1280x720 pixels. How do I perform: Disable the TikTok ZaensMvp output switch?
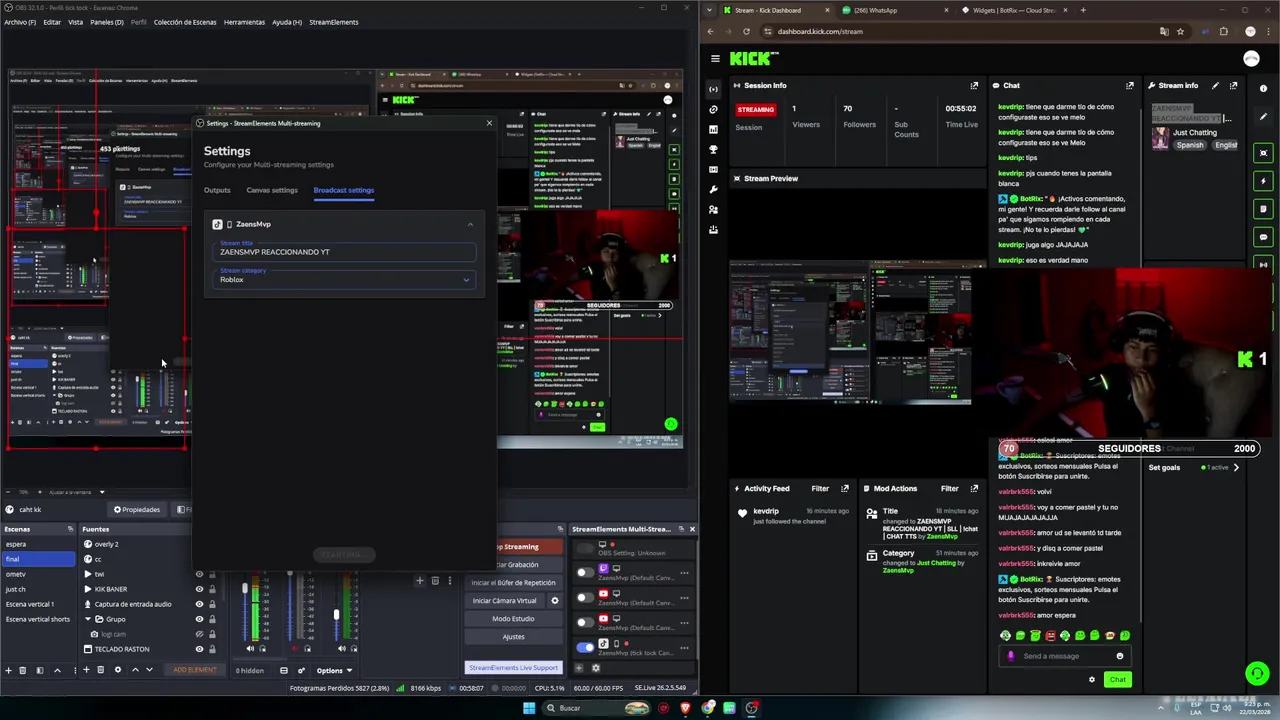tap(585, 647)
